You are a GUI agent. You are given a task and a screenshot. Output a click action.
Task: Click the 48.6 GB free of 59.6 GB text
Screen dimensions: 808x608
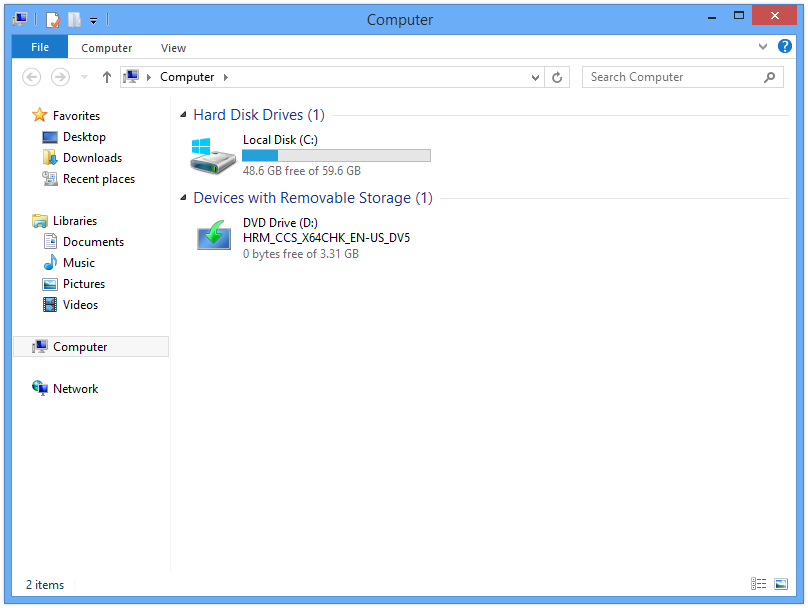click(x=301, y=171)
